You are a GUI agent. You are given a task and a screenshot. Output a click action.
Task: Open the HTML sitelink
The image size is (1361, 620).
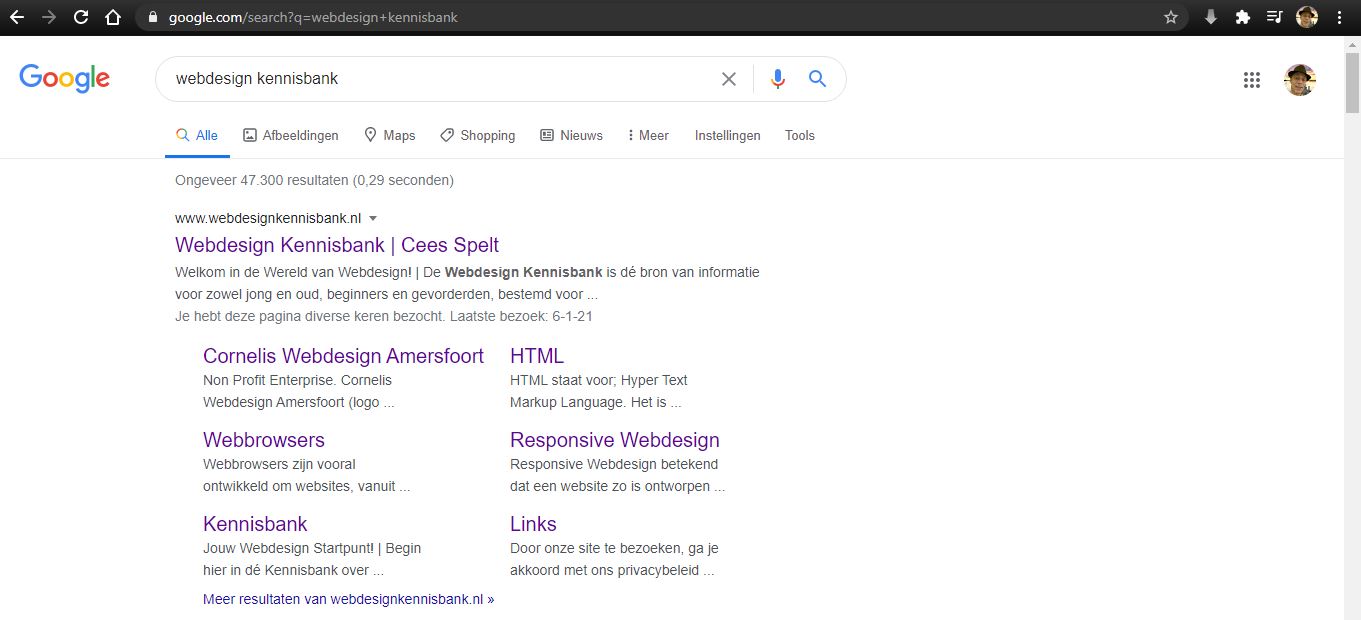(x=537, y=356)
